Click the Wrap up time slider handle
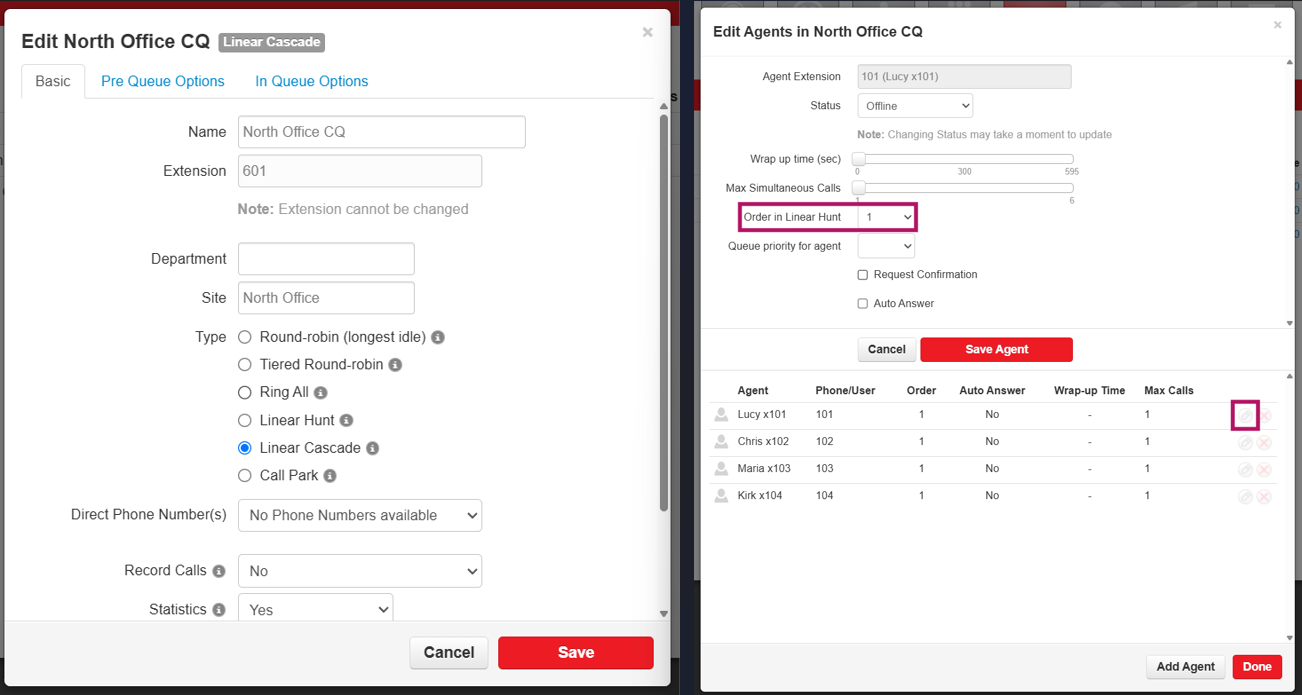This screenshot has width=1302, height=695. pyautogui.click(x=859, y=159)
